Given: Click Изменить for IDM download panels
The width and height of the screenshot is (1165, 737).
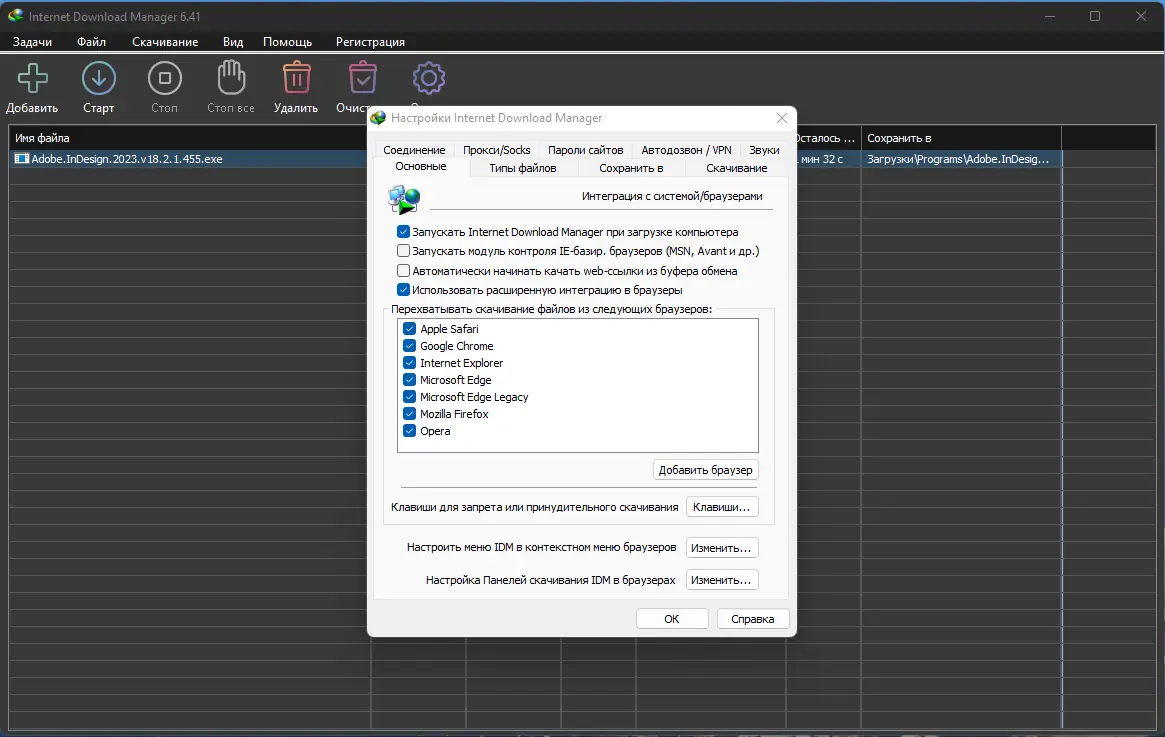Looking at the screenshot, I should point(721,579).
